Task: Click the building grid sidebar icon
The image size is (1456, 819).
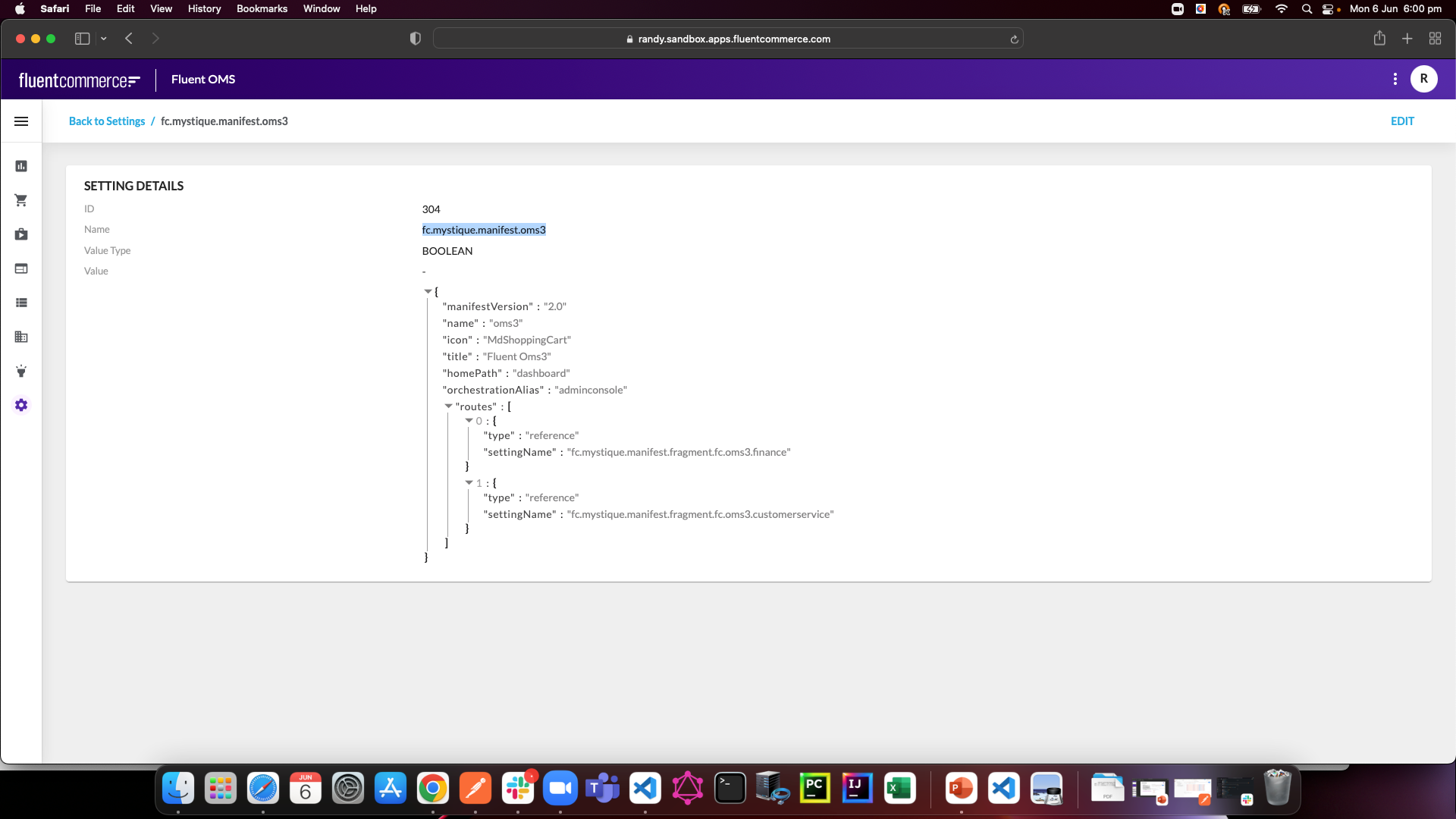Action: [21, 337]
